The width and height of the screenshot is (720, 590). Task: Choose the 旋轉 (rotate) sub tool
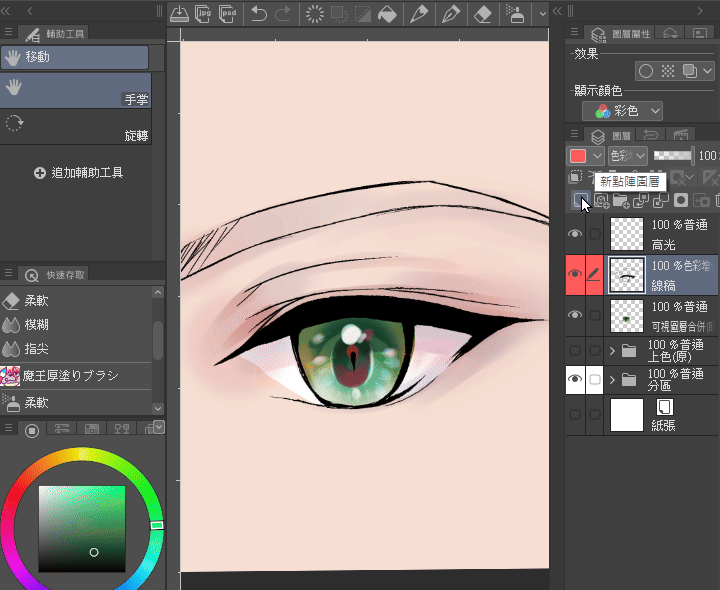coord(75,126)
